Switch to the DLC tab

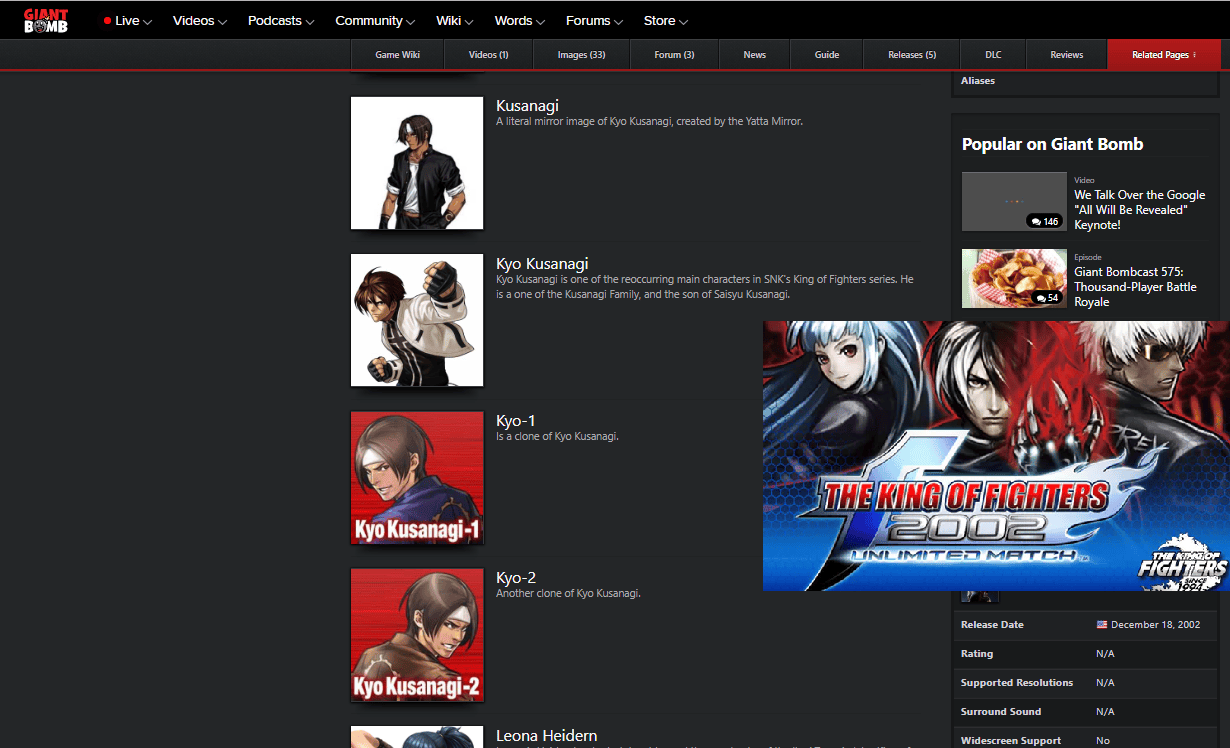tap(993, 55)
